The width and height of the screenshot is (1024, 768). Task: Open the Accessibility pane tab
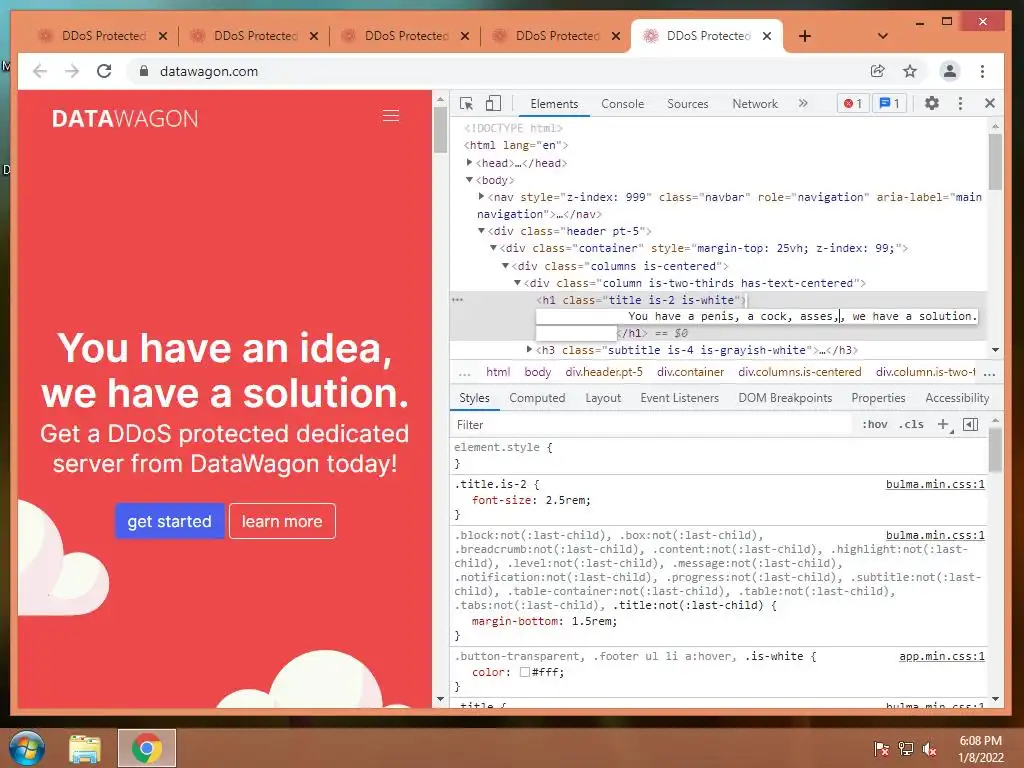[957, 398]
